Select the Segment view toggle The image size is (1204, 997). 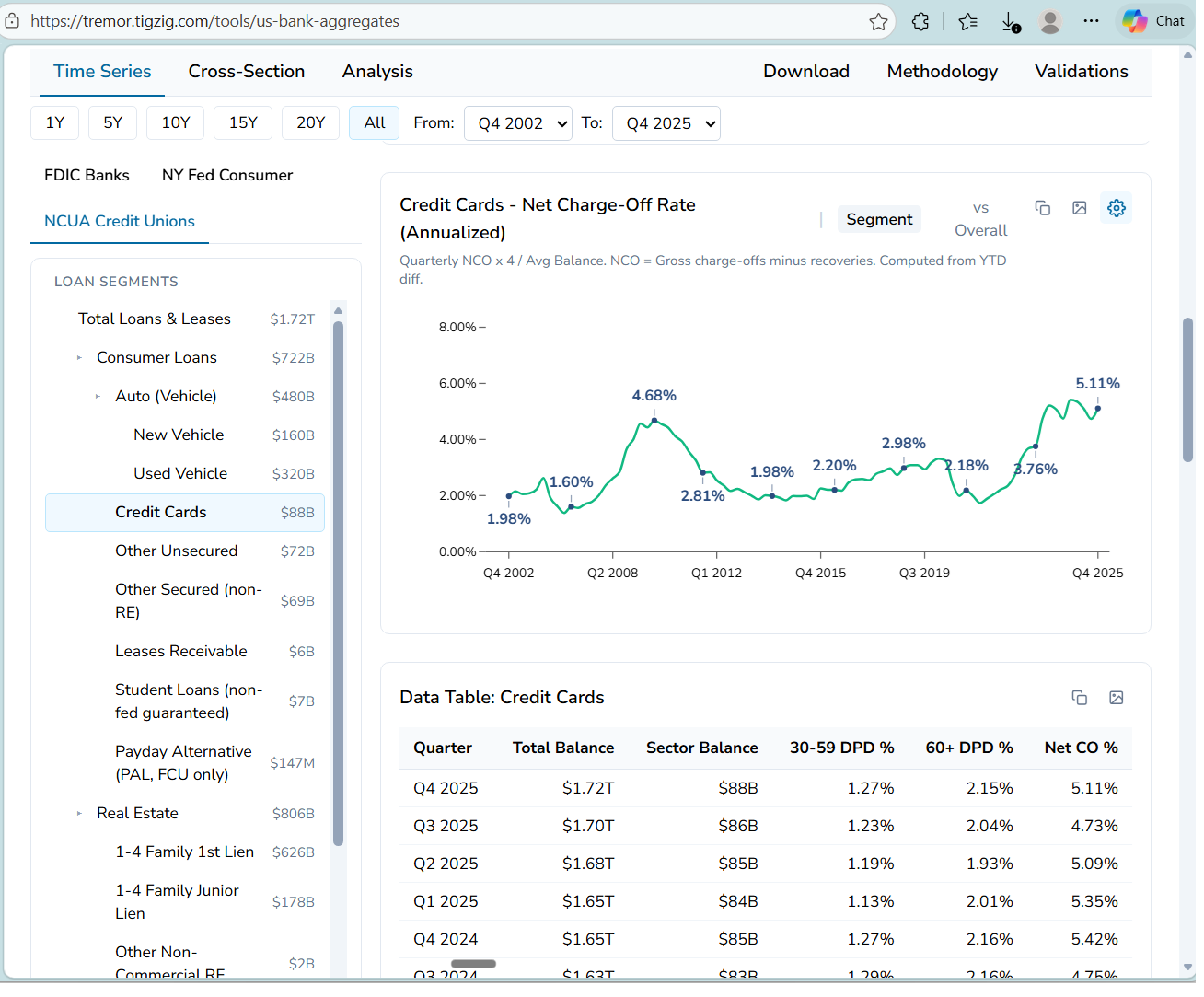click(879, 219)
